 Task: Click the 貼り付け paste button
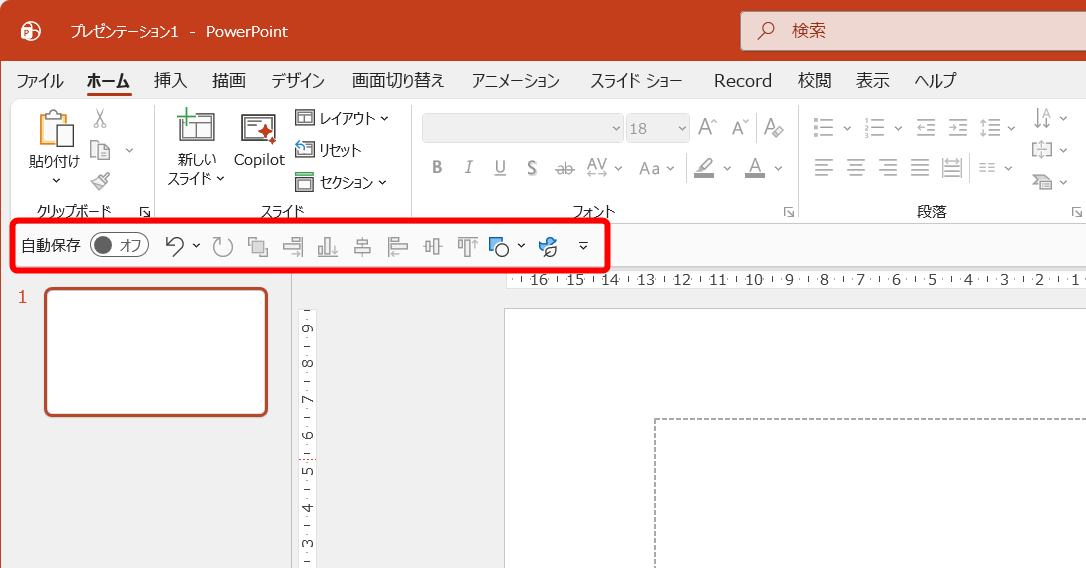pos(55,148)
